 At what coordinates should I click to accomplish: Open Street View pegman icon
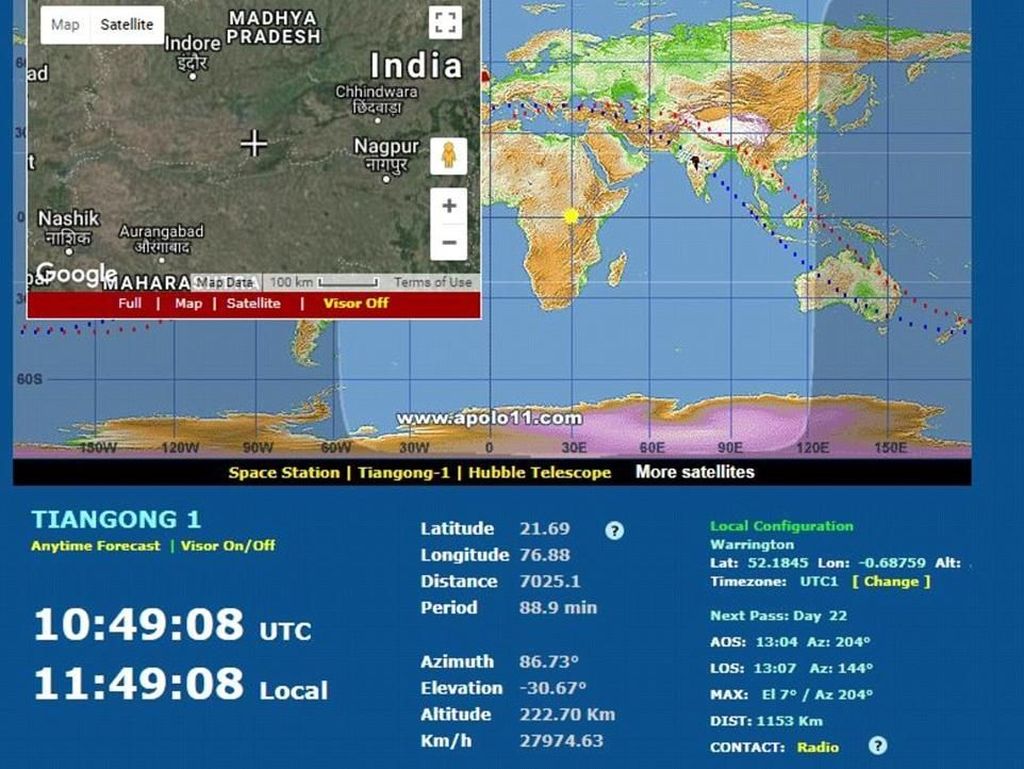449,156
